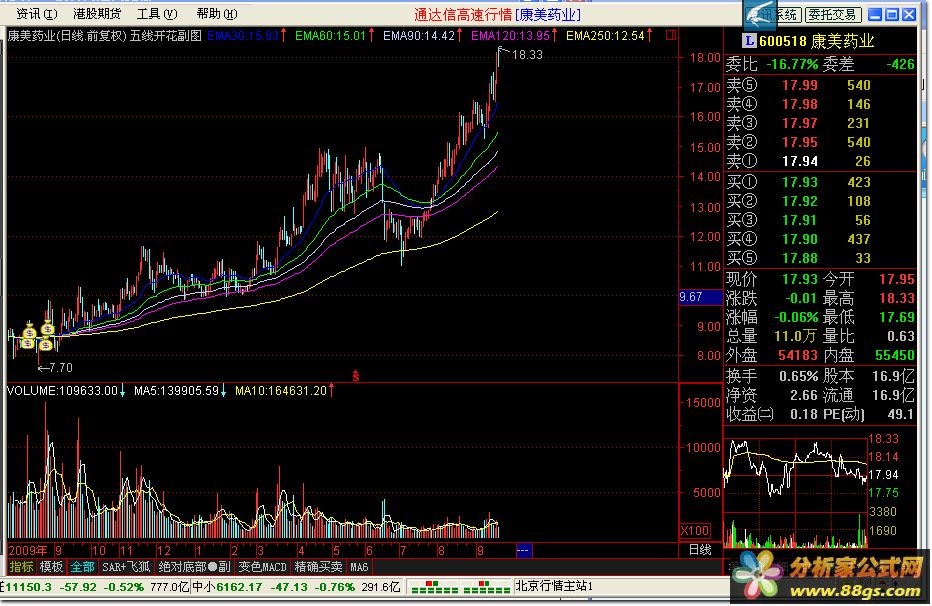Viewport: 932px width, 606px height.
Task: Click the lower-right money bag signal icon
Action: (x=46, y=344)
